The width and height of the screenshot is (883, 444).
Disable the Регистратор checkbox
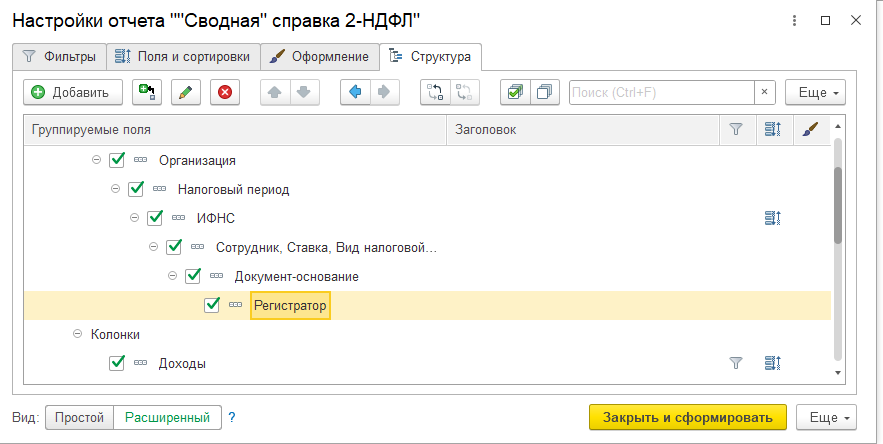tap(211, 305)
